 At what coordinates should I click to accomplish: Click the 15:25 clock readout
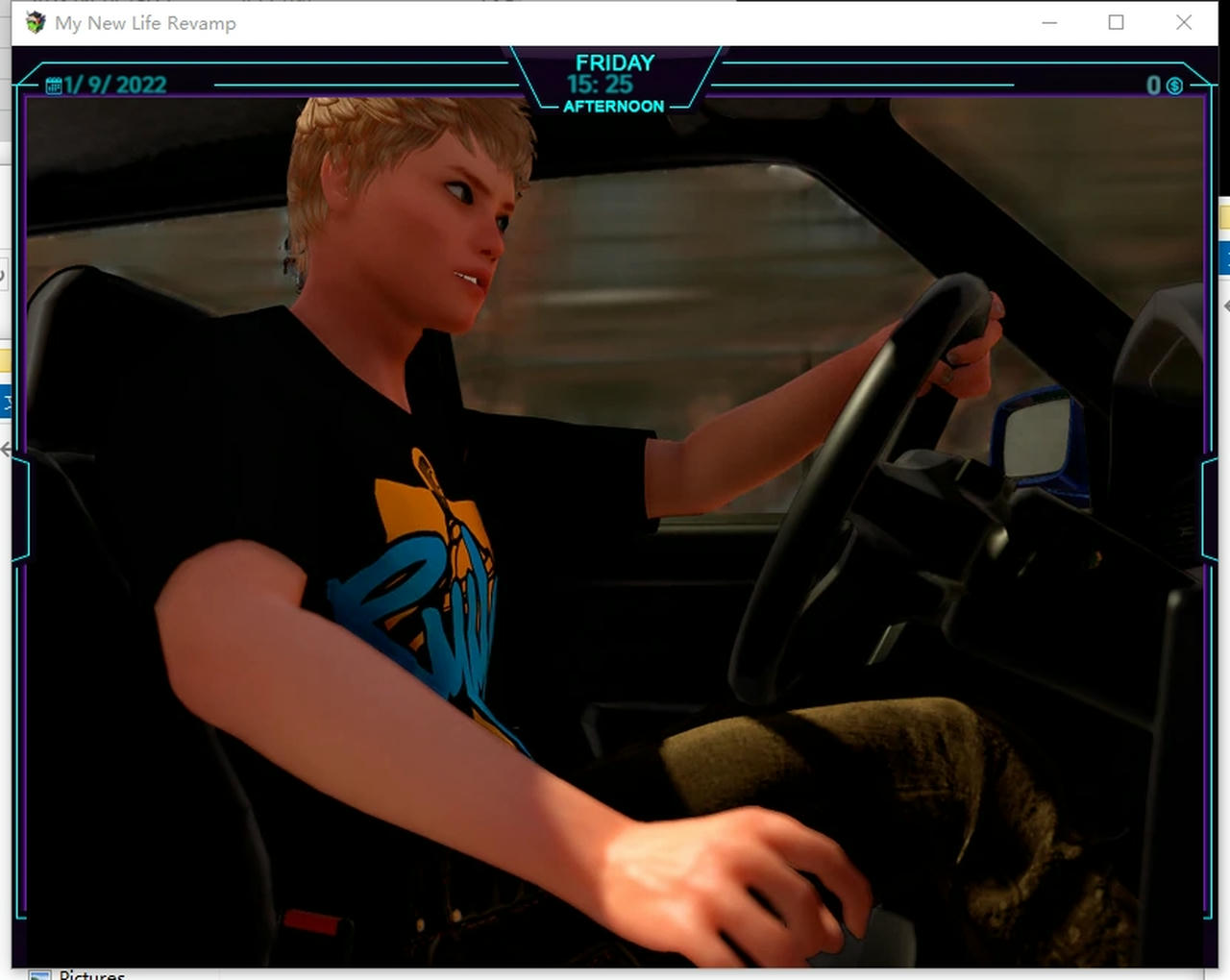(601, 85)
